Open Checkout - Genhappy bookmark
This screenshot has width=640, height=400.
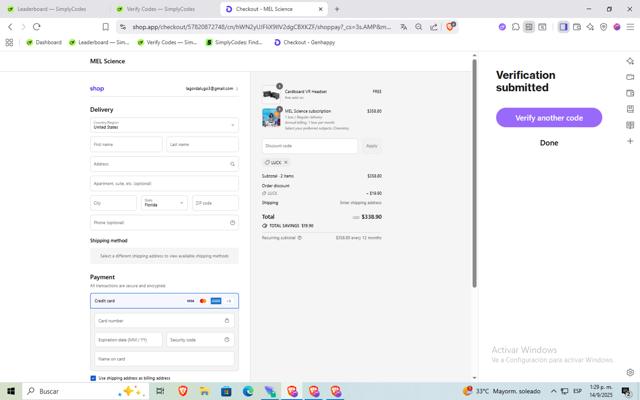click(304, 42)
